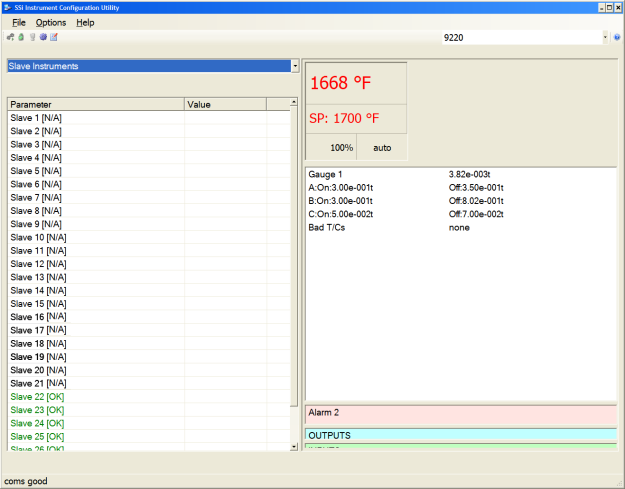Click the Parameter column header
625x489 pixels.
tap(95, 104)
